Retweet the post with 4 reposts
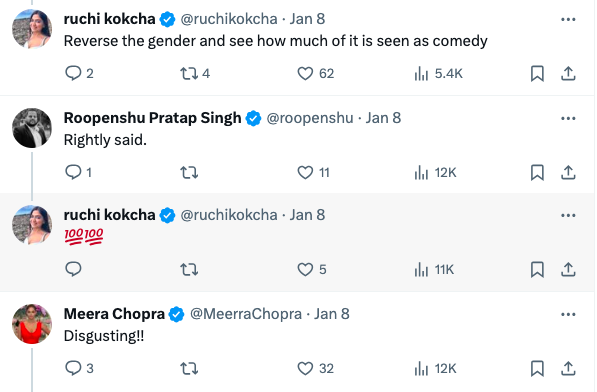Image resolution: width=597 pixels, height=392 pixels. coord(189,73)
